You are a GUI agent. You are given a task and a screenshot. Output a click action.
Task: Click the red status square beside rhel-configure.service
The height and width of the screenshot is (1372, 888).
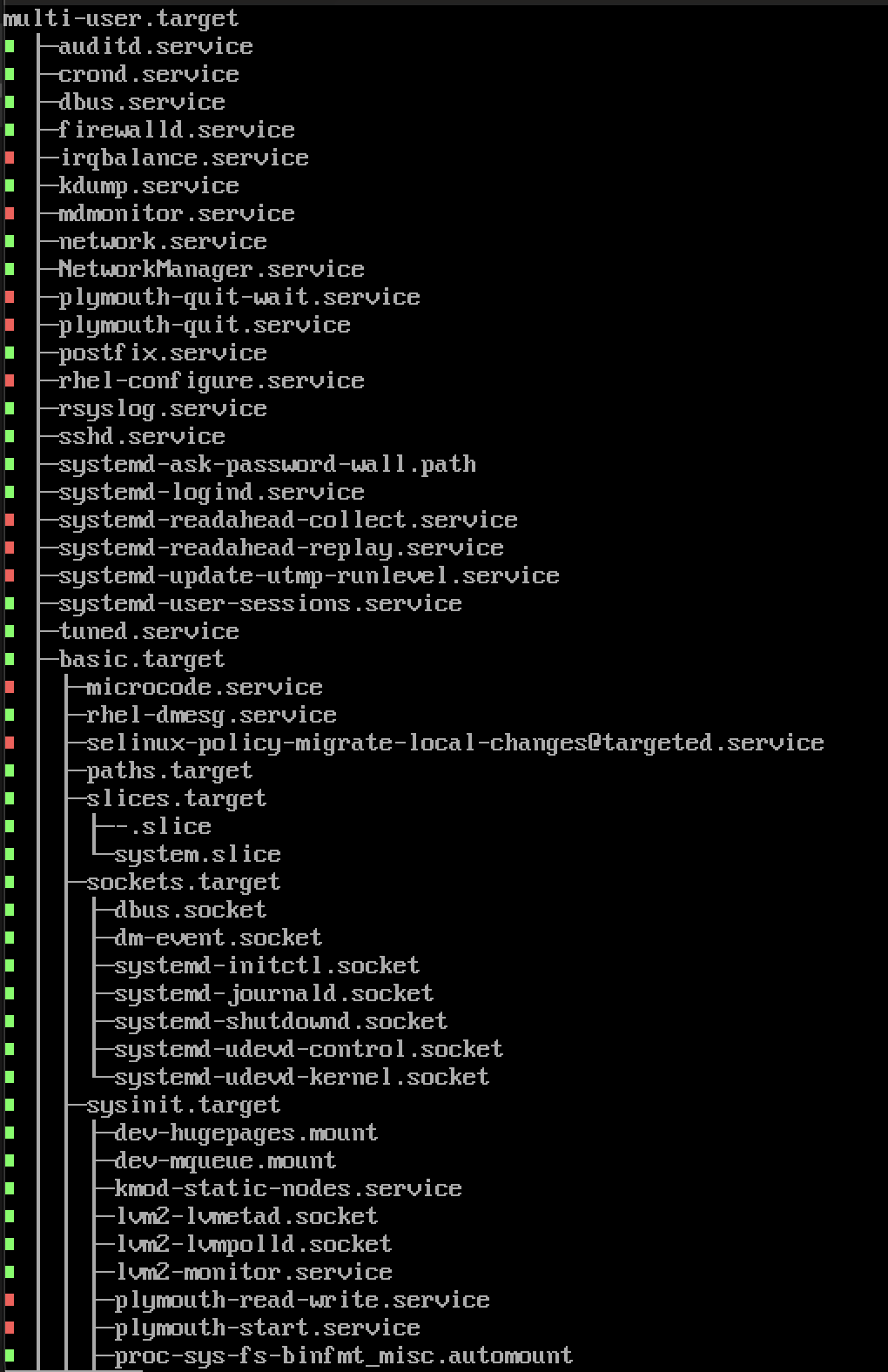(10, 381)
